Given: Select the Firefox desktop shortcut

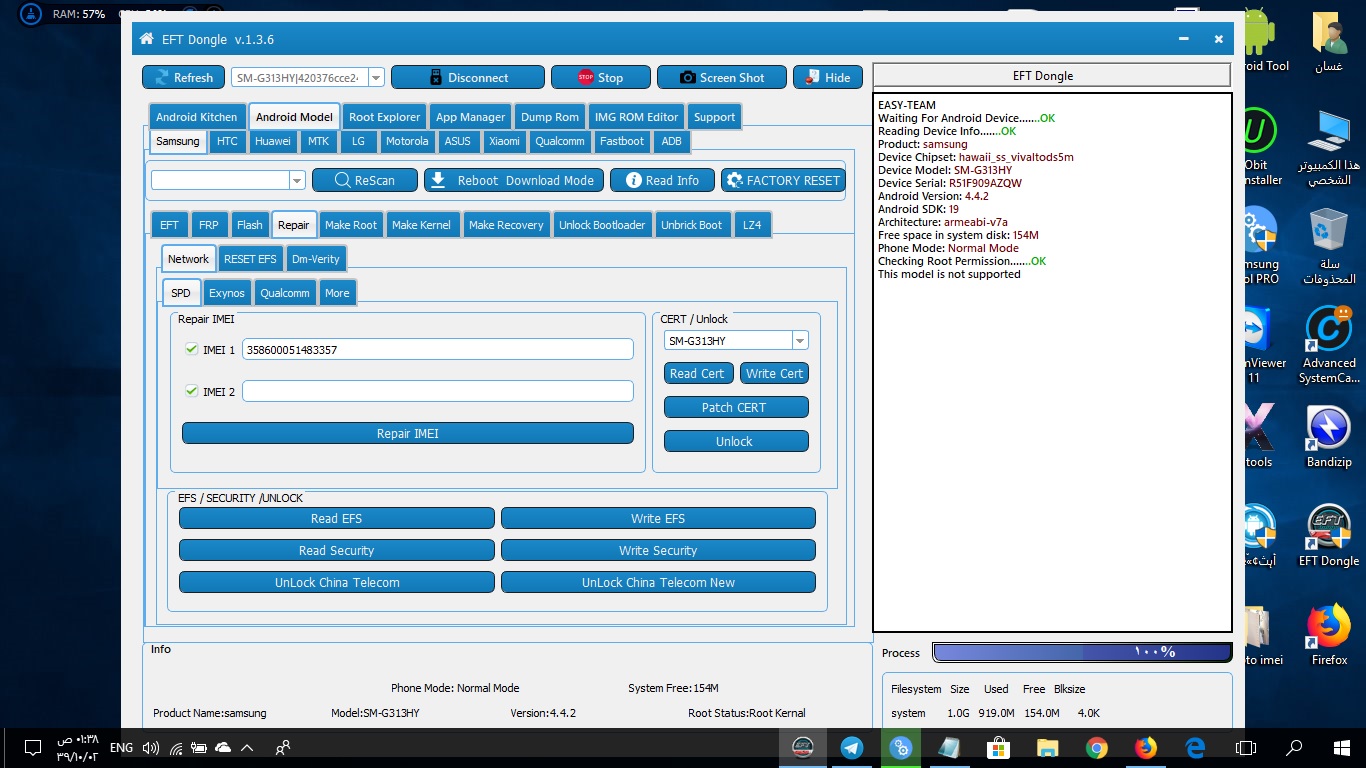Looking at the screenshot, I should pyautogui.click(x=1329, y=635).
